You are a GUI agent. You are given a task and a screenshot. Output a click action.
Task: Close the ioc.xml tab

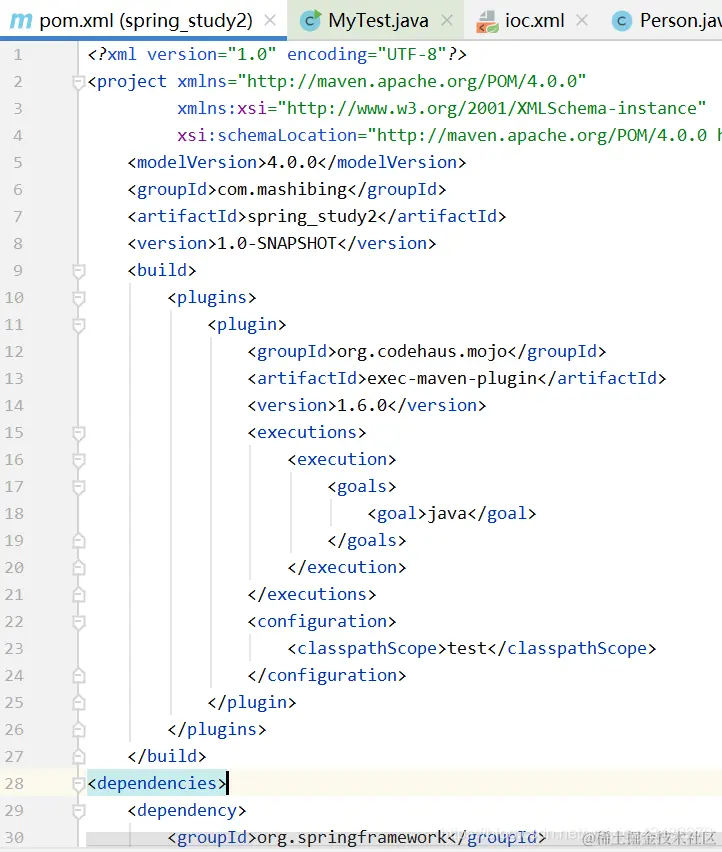point(582,21)
